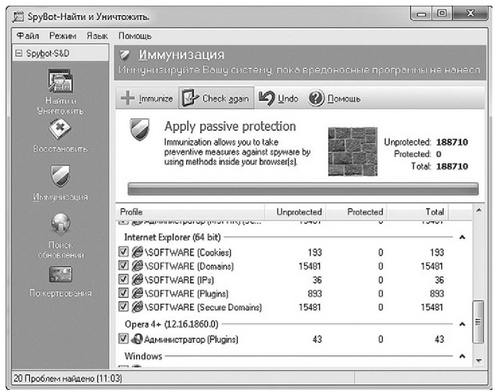
Task: Open the Пожертвования donations sidebar icon
Action: click(x=60, y=275)
